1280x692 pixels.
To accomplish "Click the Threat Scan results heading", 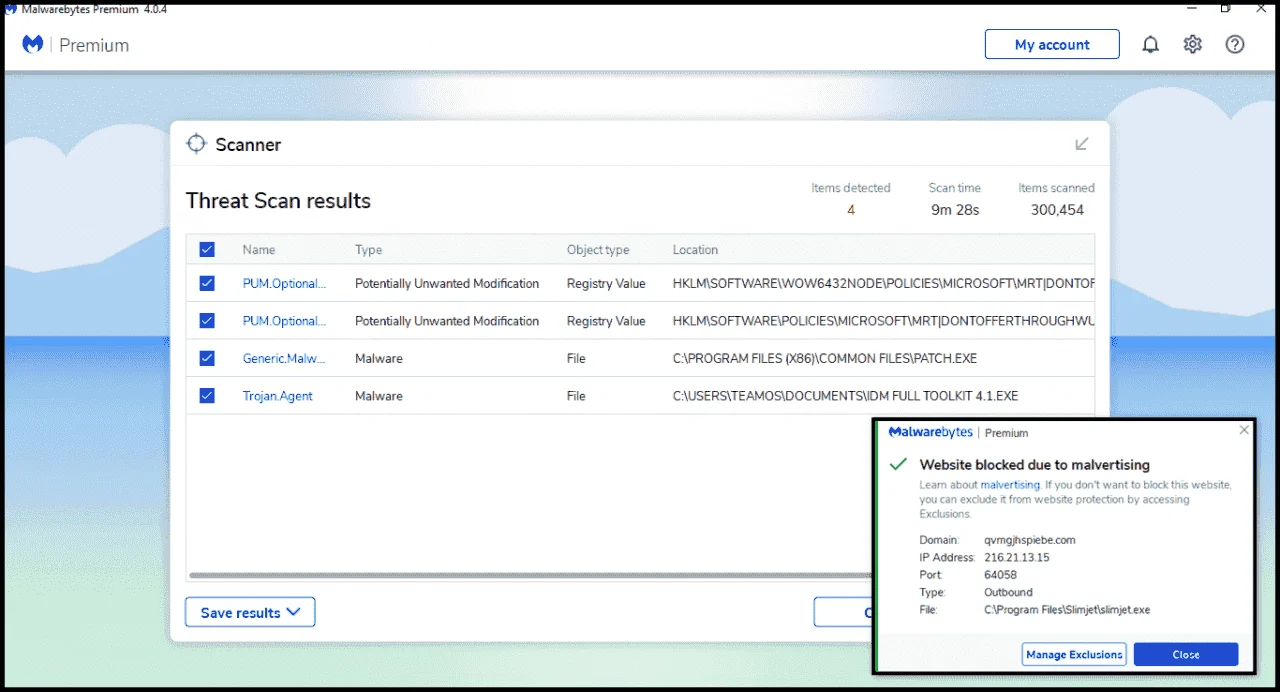I will pyautogui.click(x=278, y=200).
